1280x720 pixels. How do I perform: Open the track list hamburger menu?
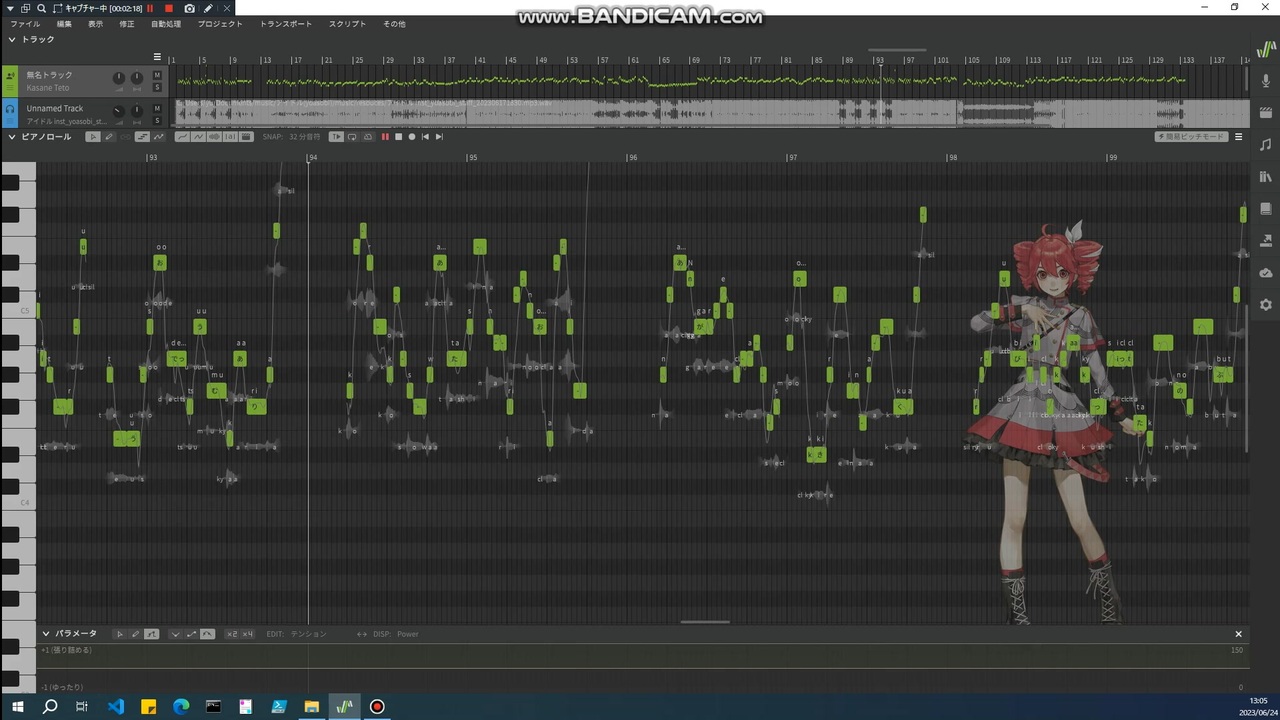(157, 57)
